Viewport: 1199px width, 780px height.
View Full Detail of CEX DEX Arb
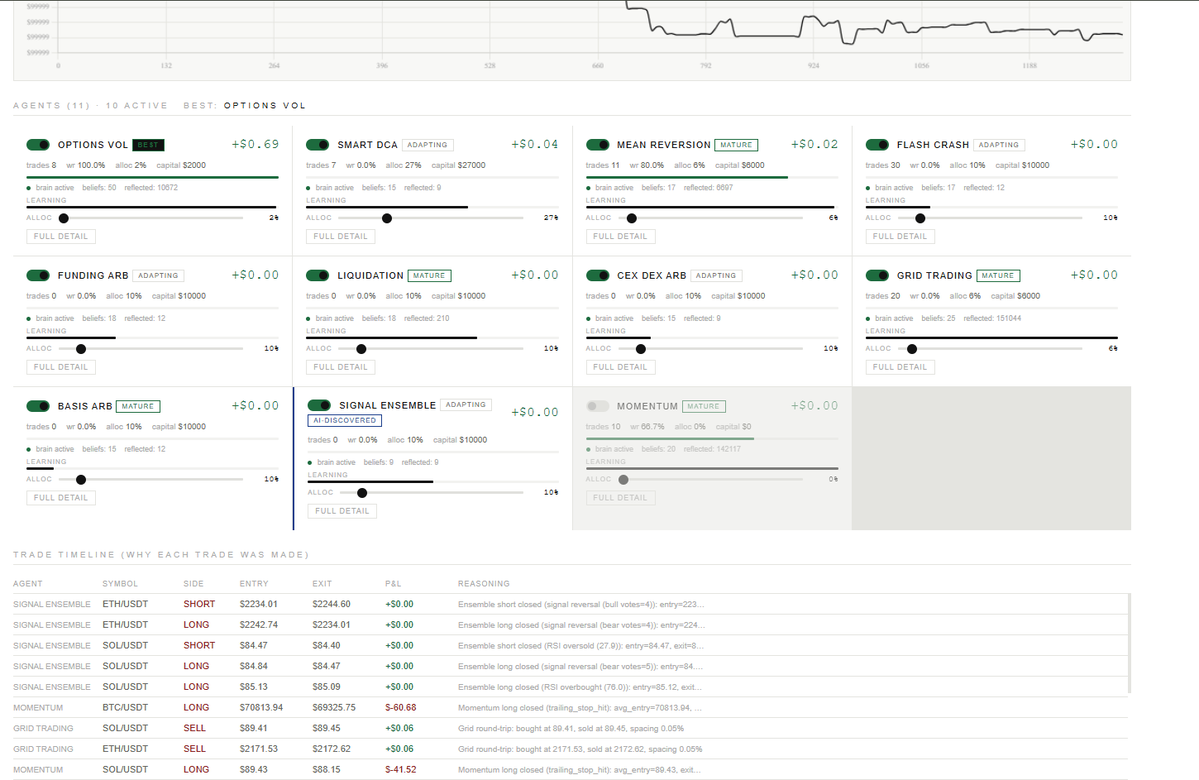point(620,367)
